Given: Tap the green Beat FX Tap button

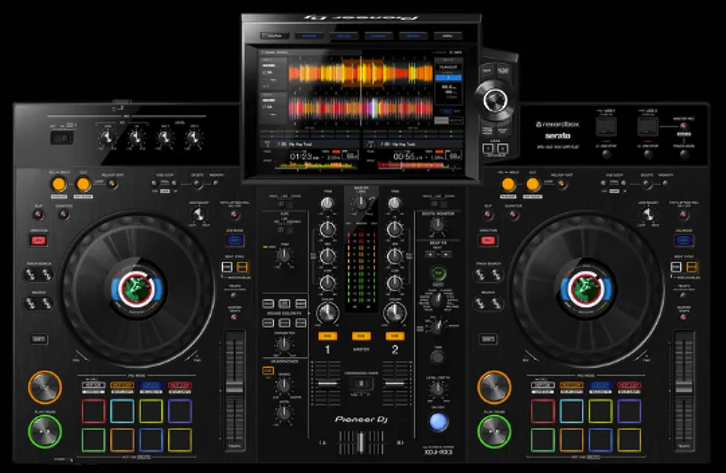Looking at the screenshot, I should coord(438,273).
